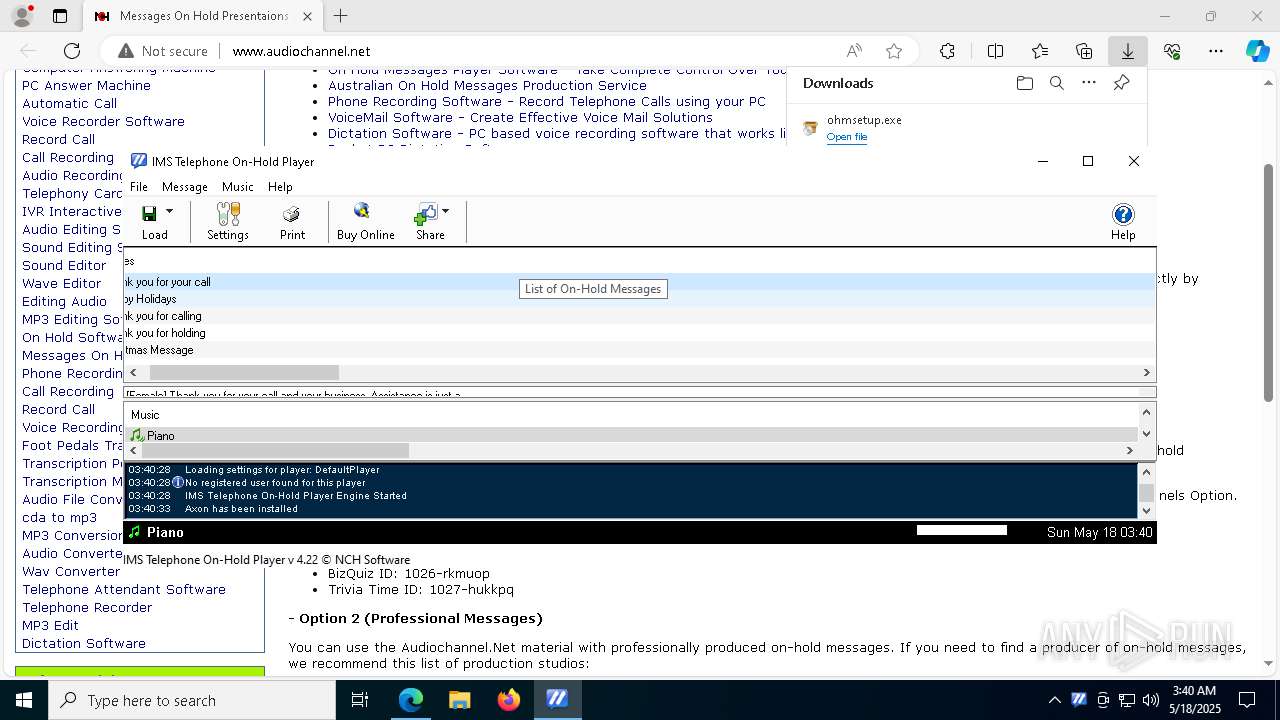Viewport: 1280px width, 720px height.
Task: Click the Edge Downloads toolbar button
Action: 1127,51
